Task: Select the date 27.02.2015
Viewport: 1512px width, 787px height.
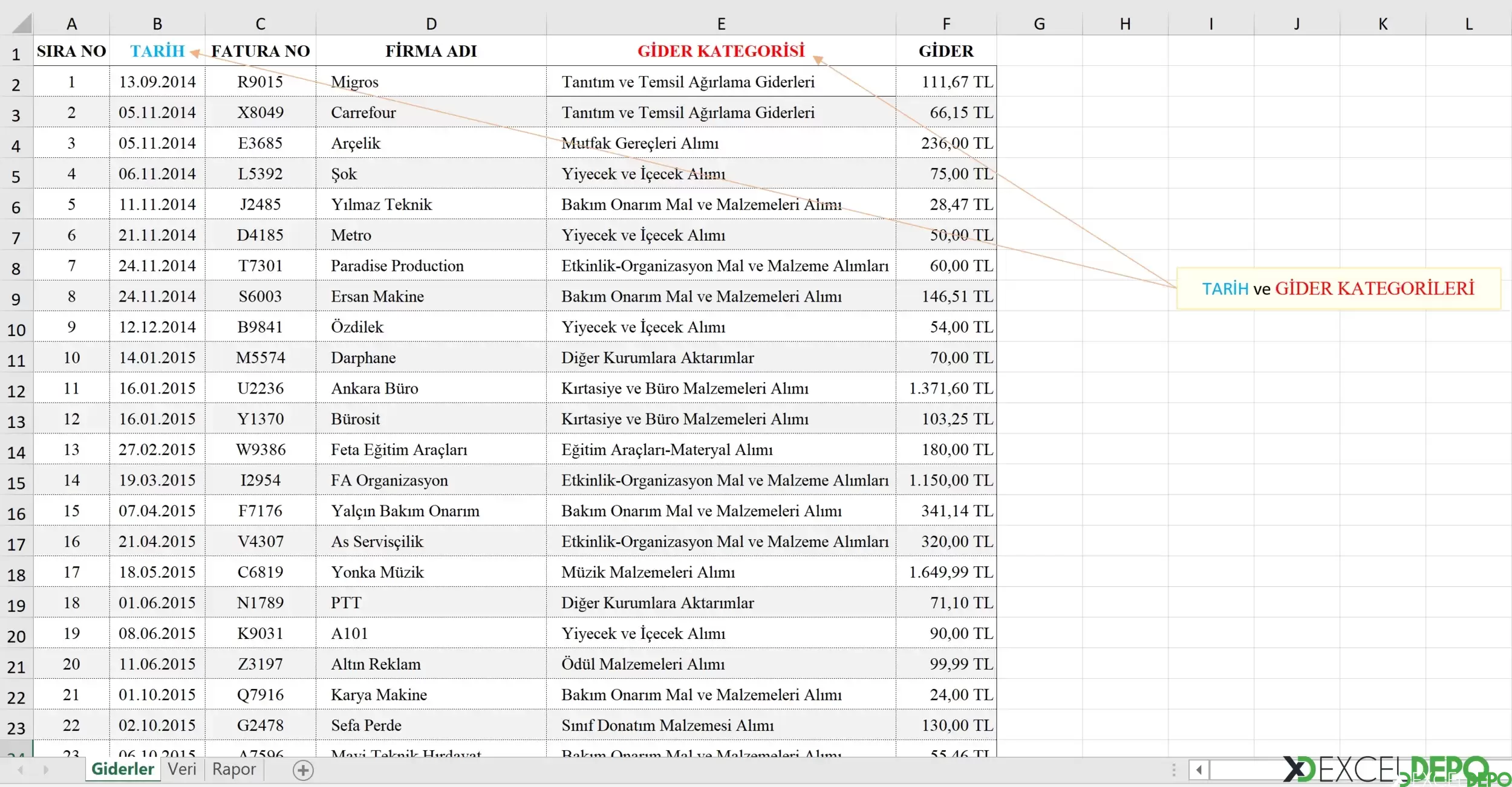Action: pyautogui.click(x=157, y=450)
